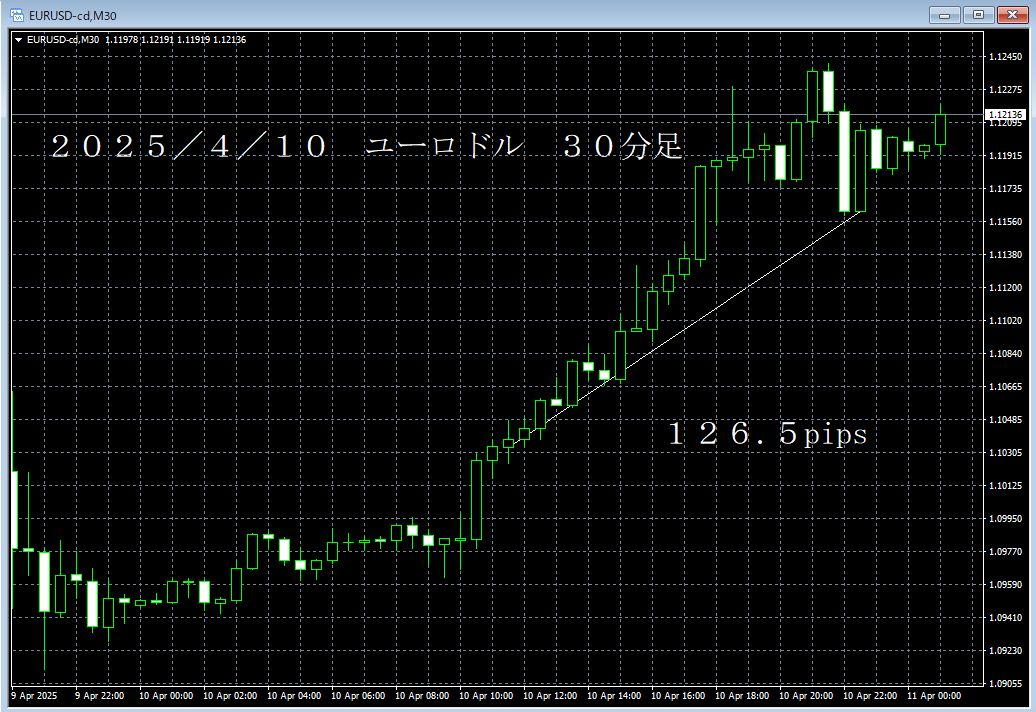The image size is (1036, 712).
Task: Click the 1.10485 price scale label
Action: [x=1005, y=419]
